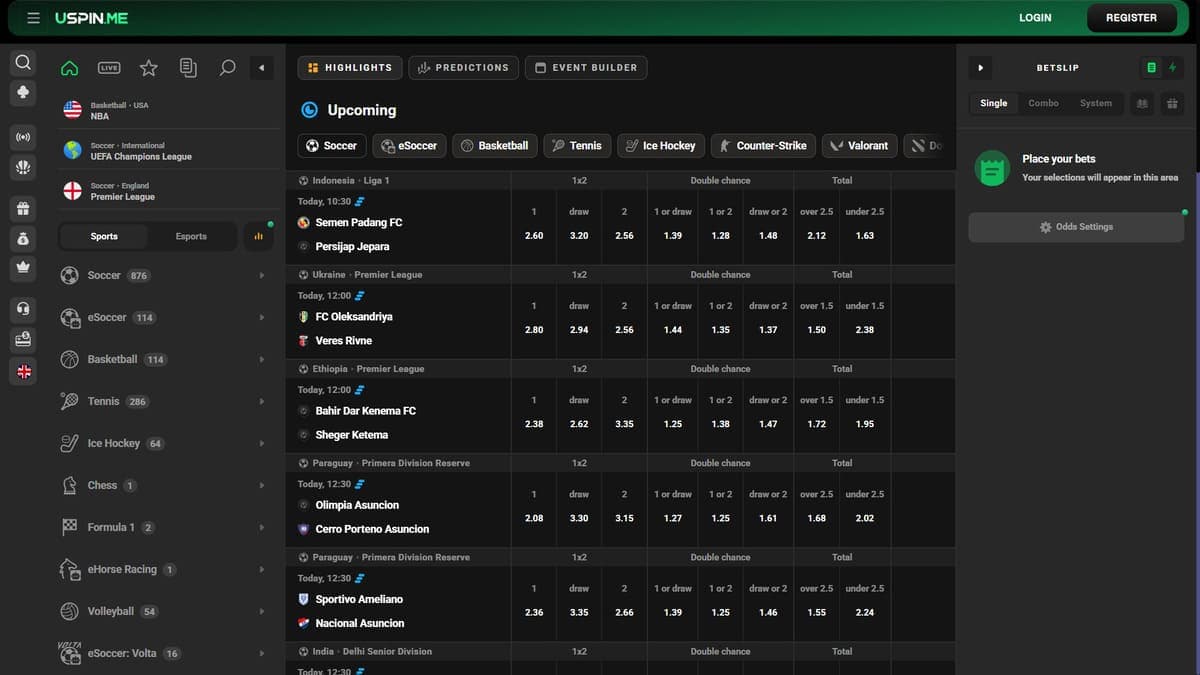Filter upcoming events by Soccer chip
This screenshot has width=1200, height=675.
(332, 146)
